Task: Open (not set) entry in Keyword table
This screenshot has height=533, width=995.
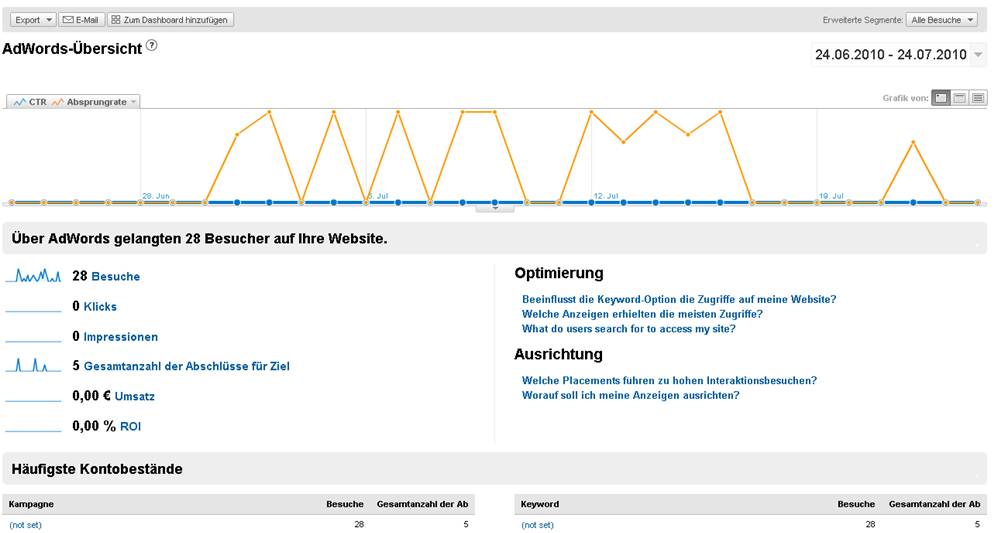Action: pos(537,525)
